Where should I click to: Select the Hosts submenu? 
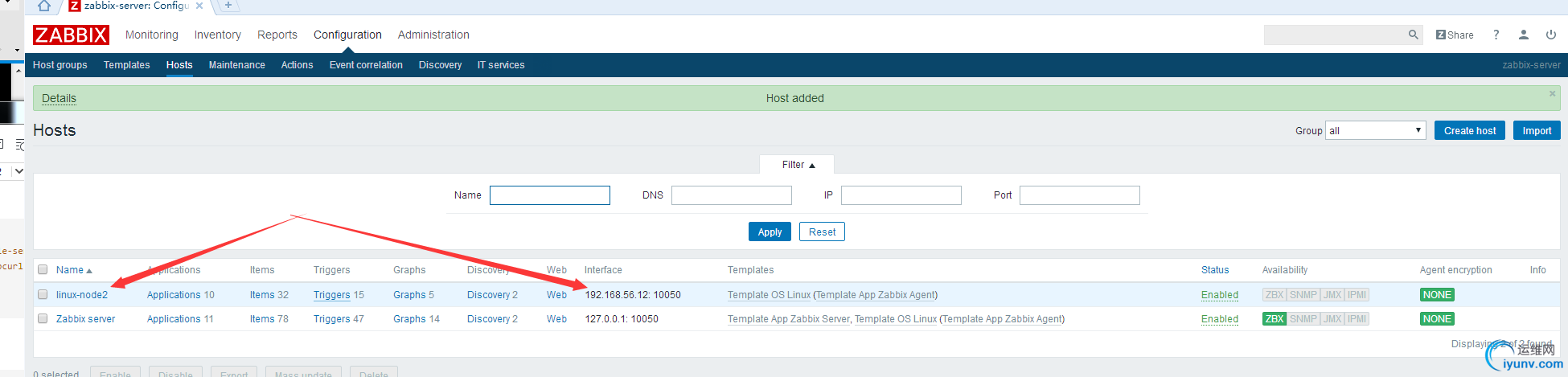179,65
